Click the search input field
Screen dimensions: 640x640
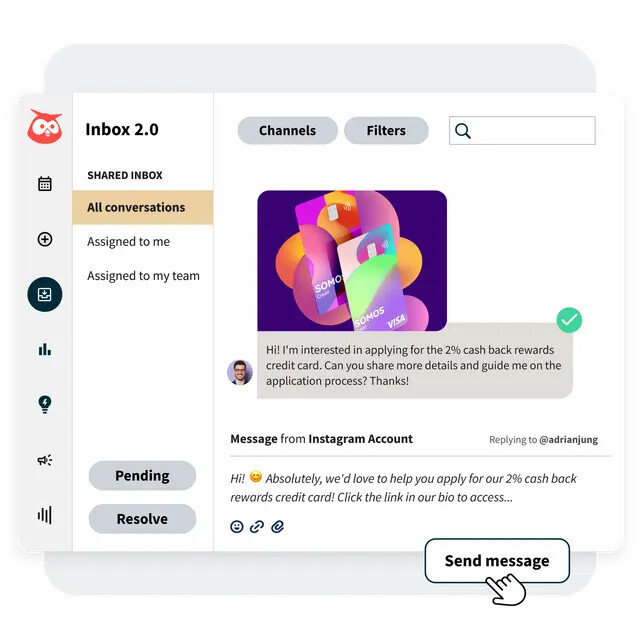[522, 131]
